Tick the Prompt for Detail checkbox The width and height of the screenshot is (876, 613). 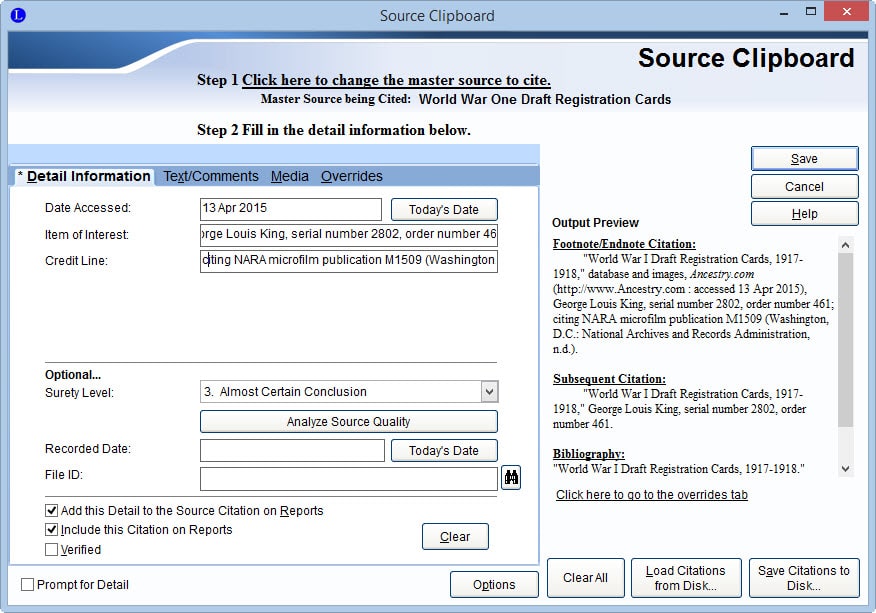click(x=27, y=585)
